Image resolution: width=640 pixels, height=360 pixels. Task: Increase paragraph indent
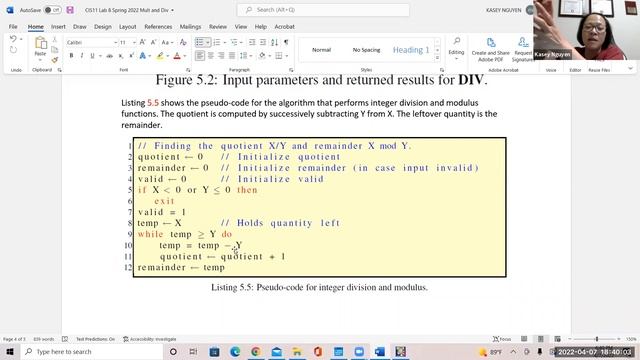(x=263, y=42)
